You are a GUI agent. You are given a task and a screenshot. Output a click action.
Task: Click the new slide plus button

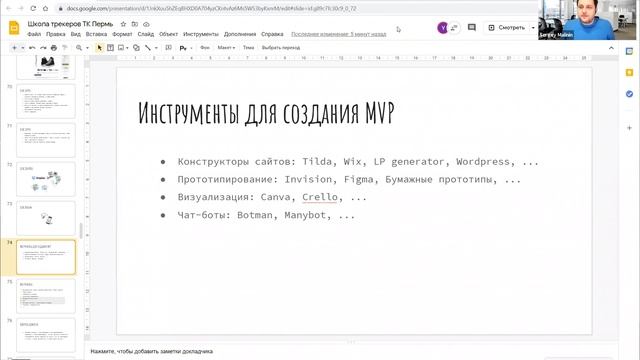click(x=14, y=48)
